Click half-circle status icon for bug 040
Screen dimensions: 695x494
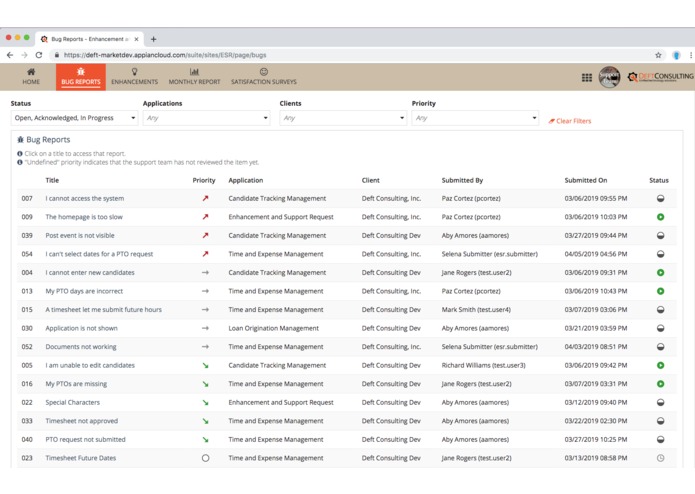pos(660,440)
